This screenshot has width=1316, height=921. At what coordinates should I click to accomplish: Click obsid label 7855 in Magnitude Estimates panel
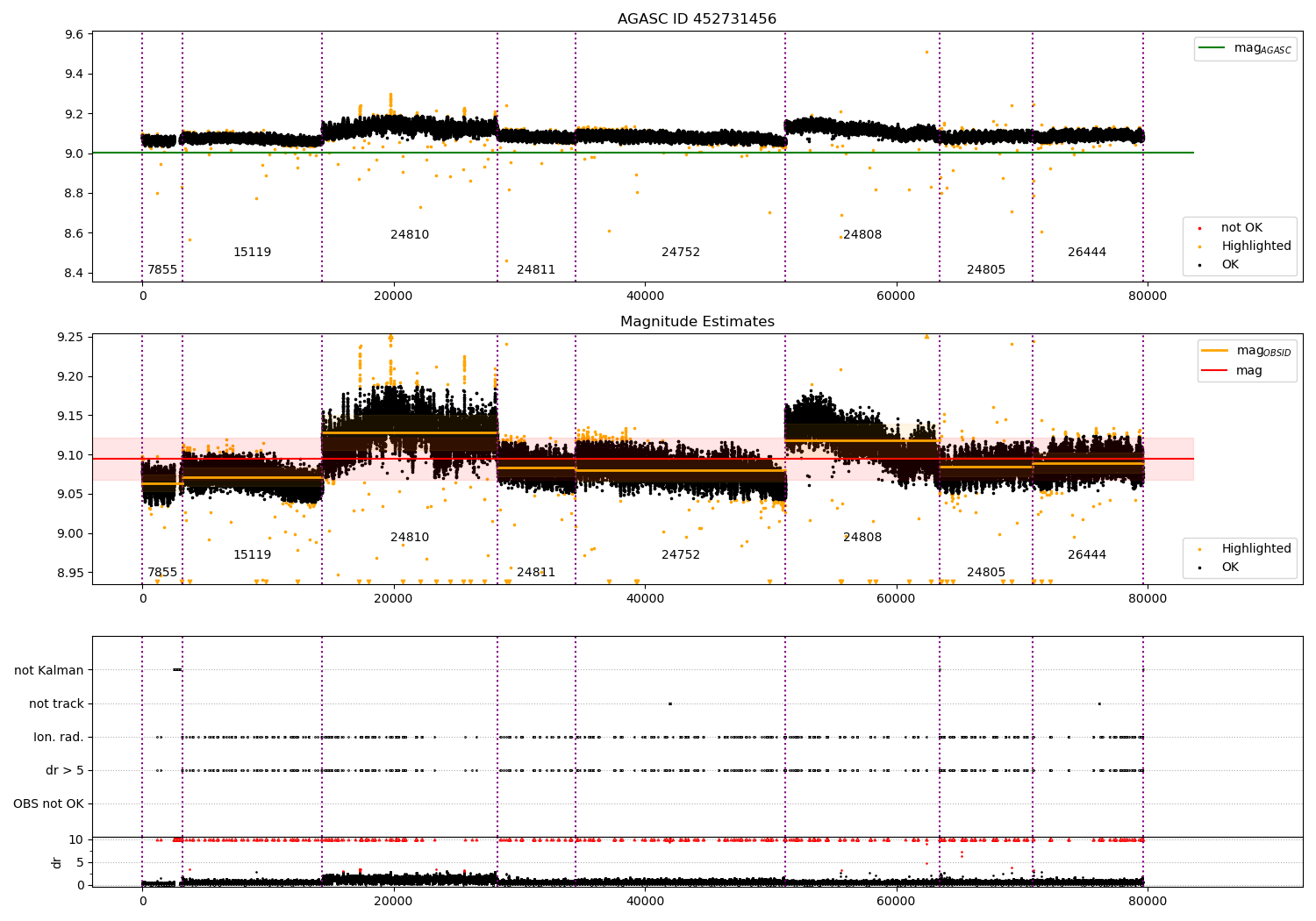coord(162,573)
